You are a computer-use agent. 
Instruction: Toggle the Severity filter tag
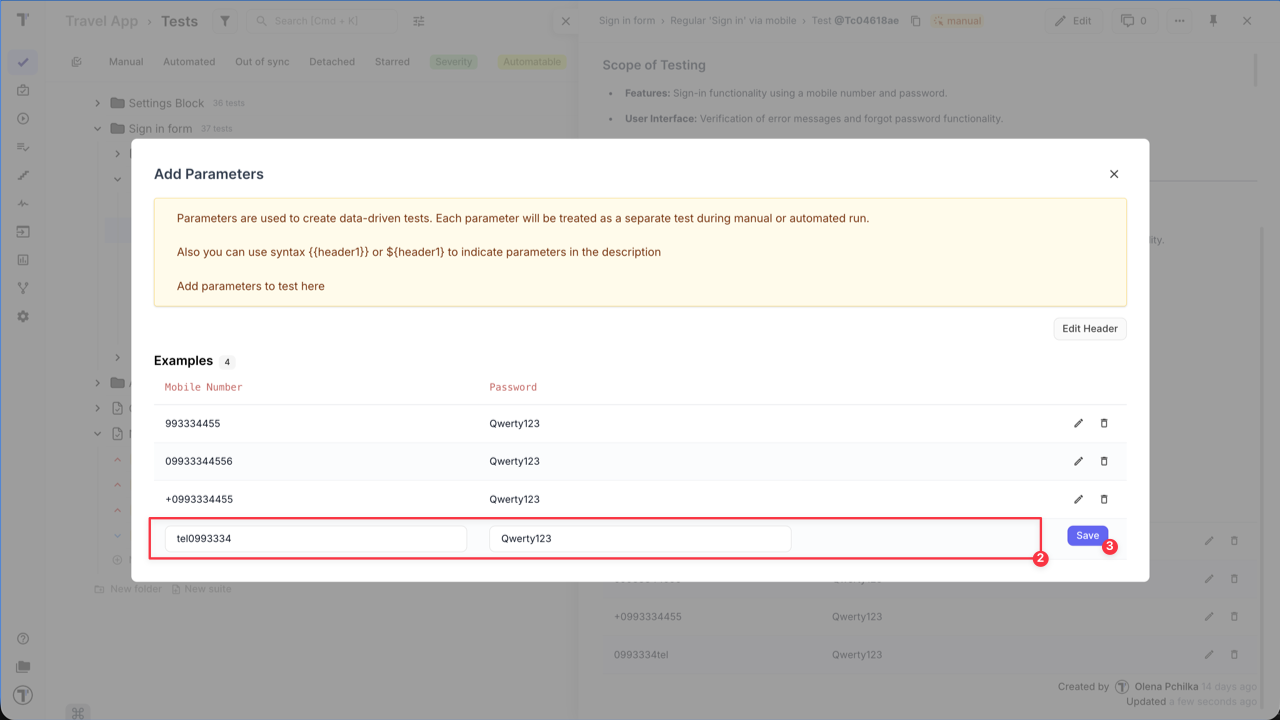[x=453, y=62]
